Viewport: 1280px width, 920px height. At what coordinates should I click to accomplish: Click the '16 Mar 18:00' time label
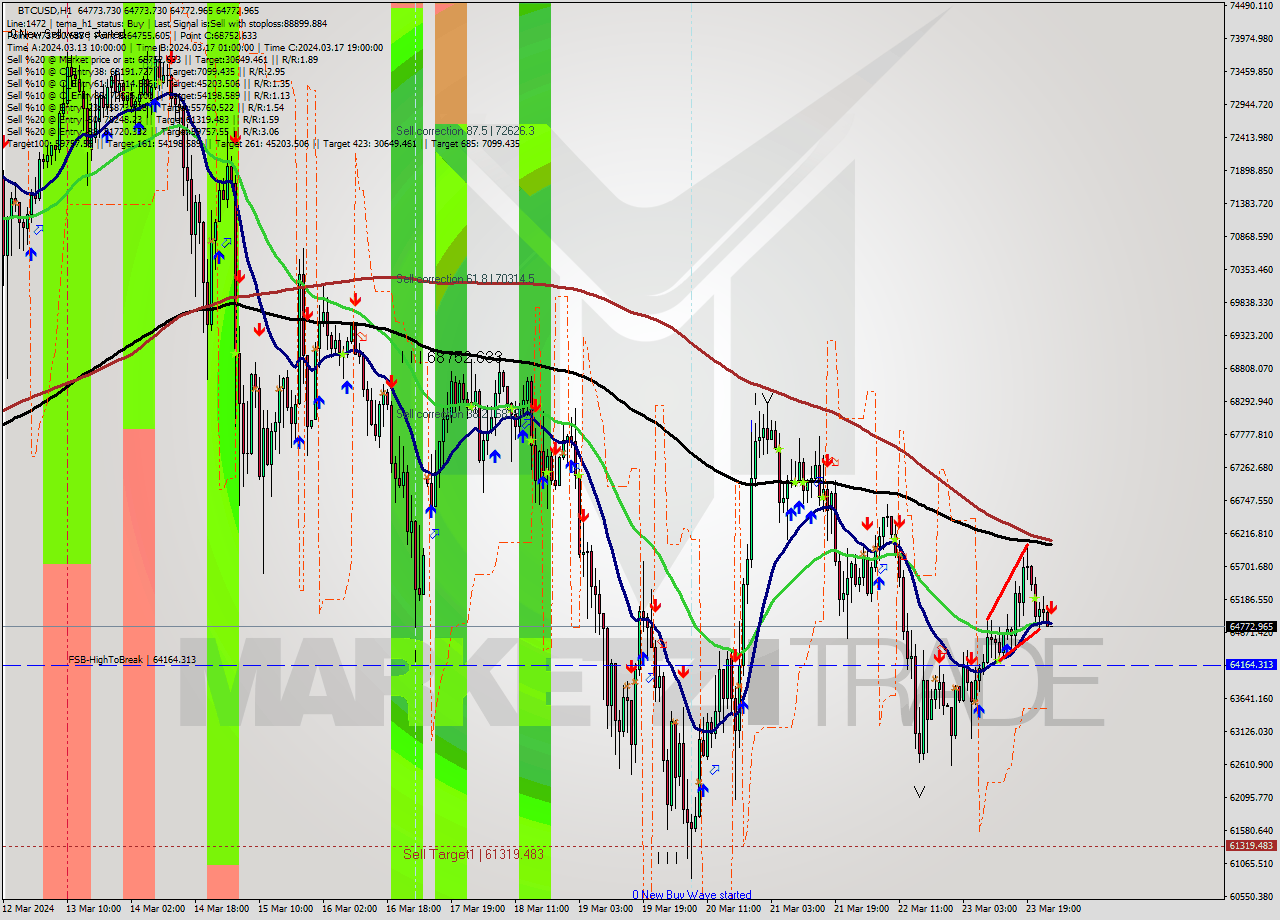pos(414,909)
